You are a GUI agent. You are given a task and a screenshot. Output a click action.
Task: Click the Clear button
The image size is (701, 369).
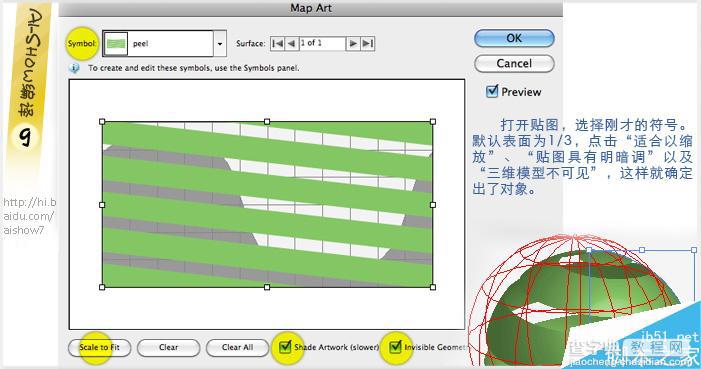coord(169,347)
